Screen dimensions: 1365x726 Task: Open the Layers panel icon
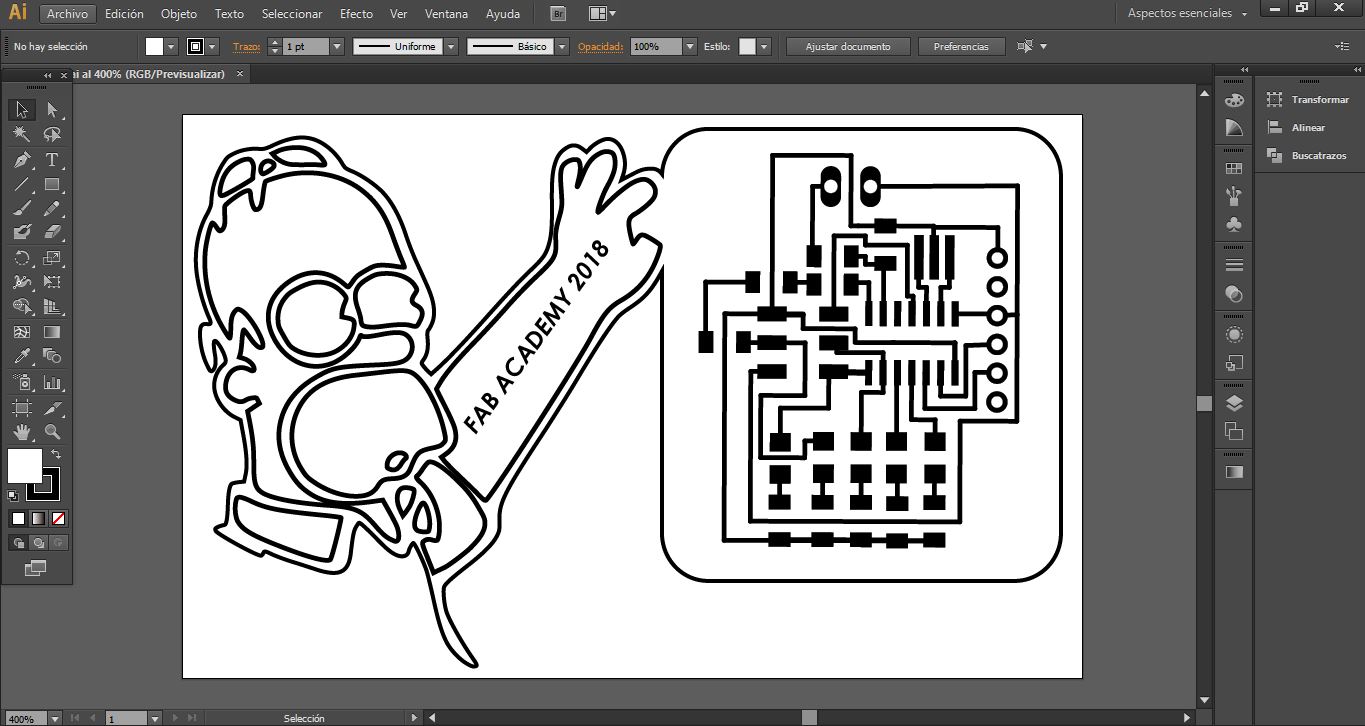click(1234, 403)
